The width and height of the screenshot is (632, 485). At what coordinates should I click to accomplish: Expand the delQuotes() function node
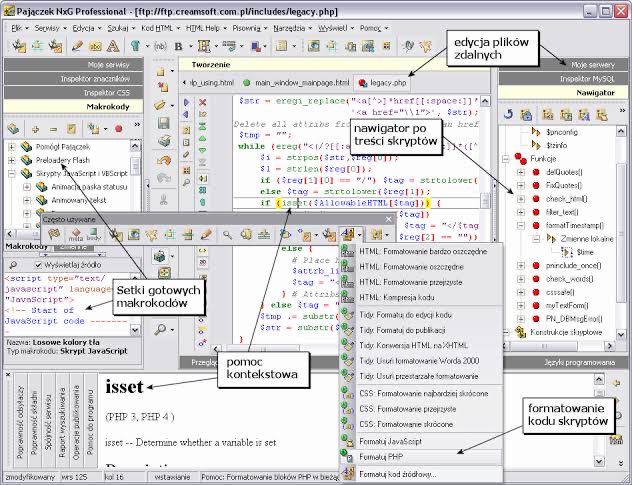[x=521, y=172]
